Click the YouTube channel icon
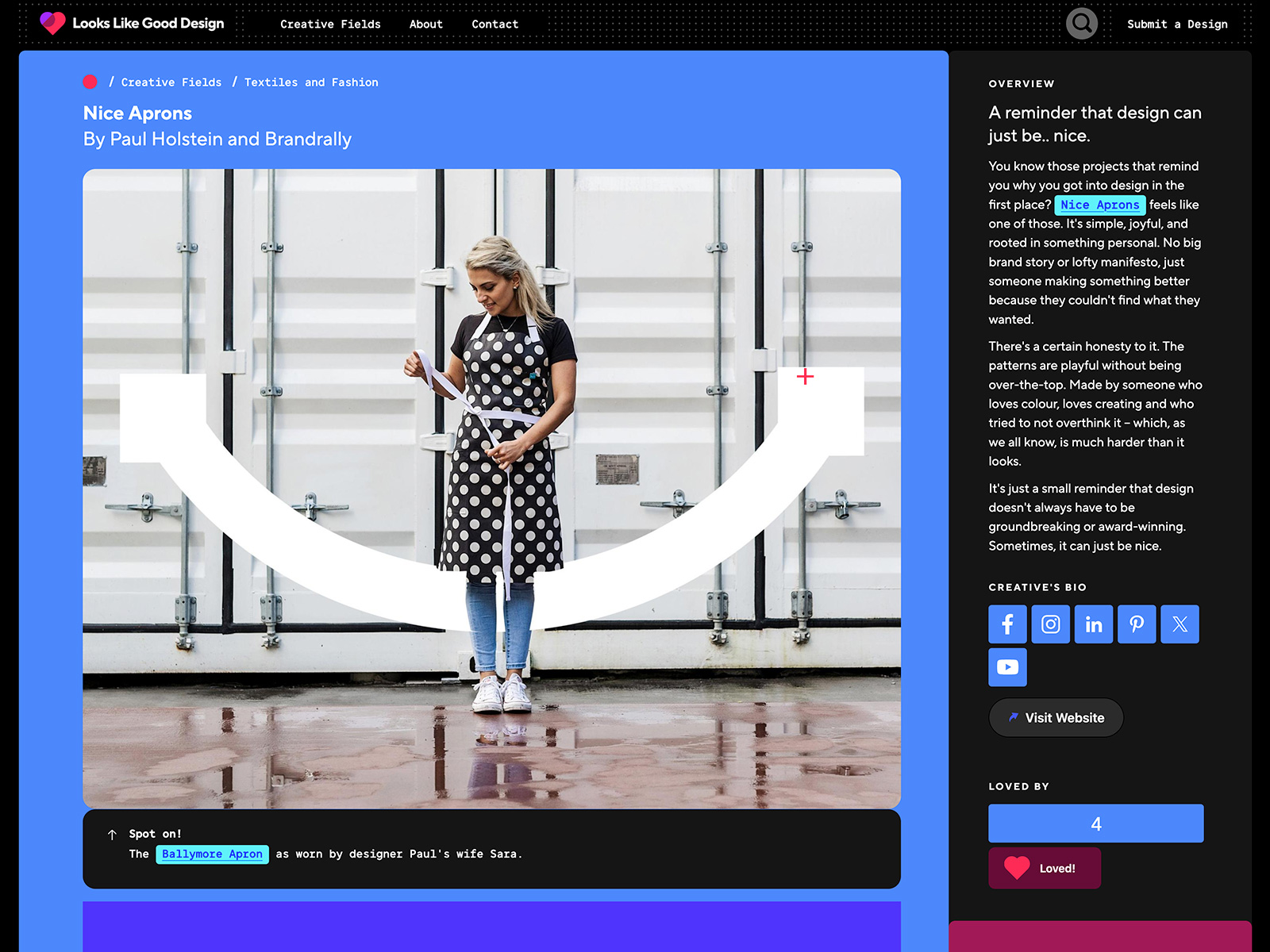Screen dimensions: 1270x952 [x=1007, y=667]
